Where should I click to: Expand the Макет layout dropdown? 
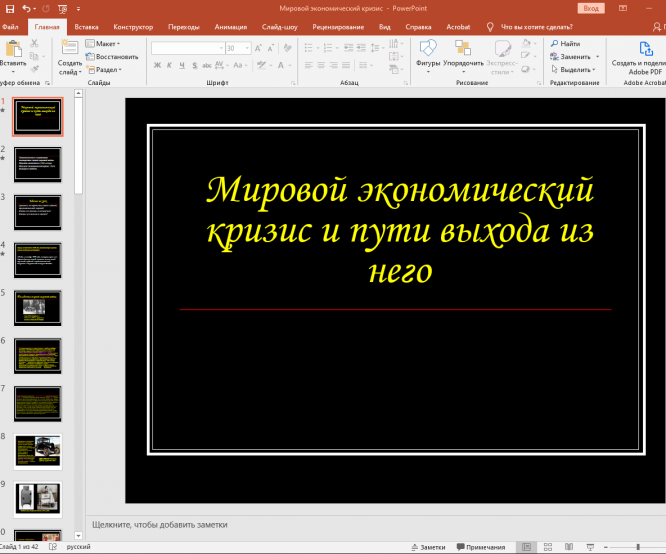107,44
